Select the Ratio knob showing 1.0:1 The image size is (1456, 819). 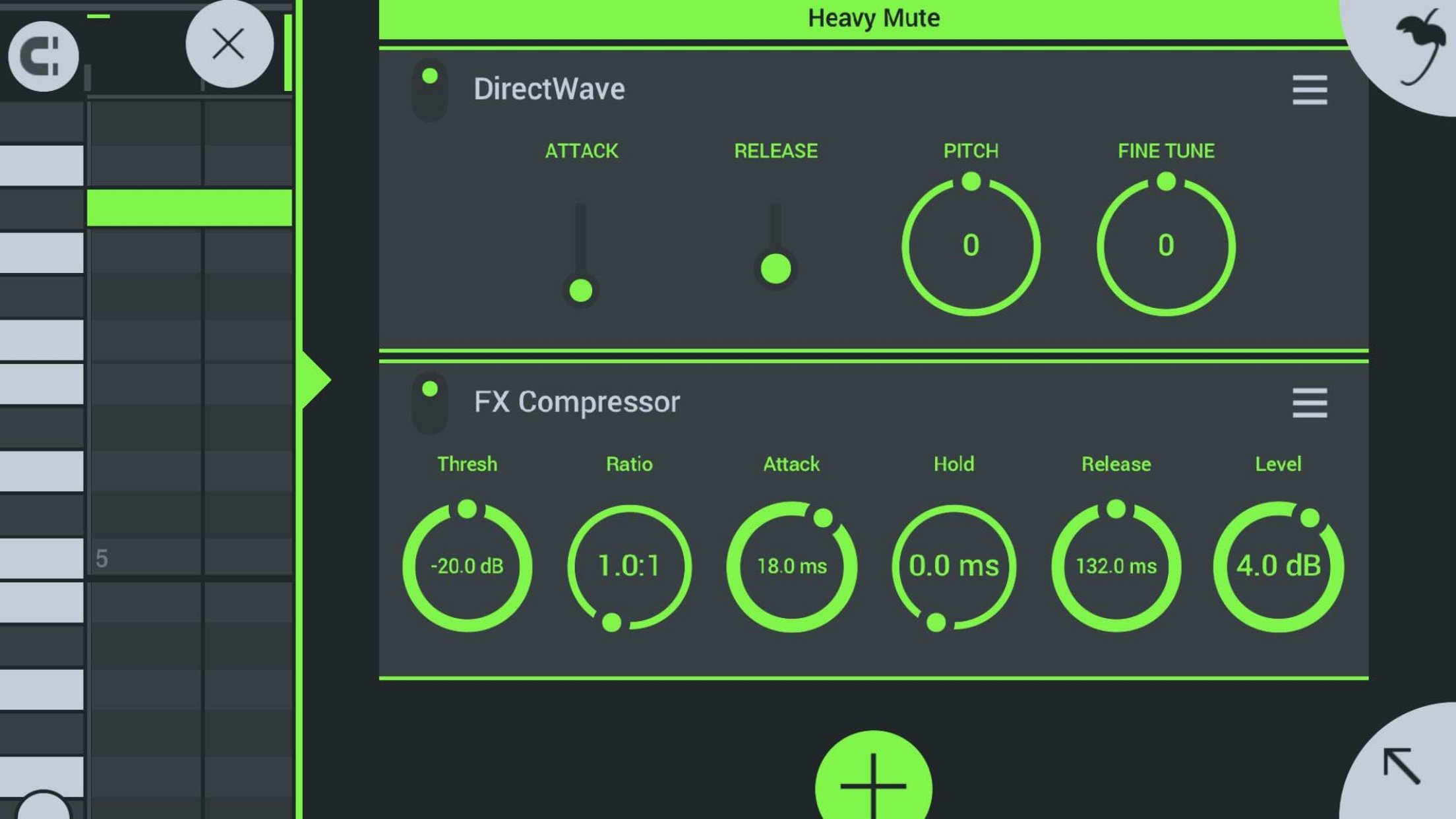pyautogui.click(x=629, y=566)
